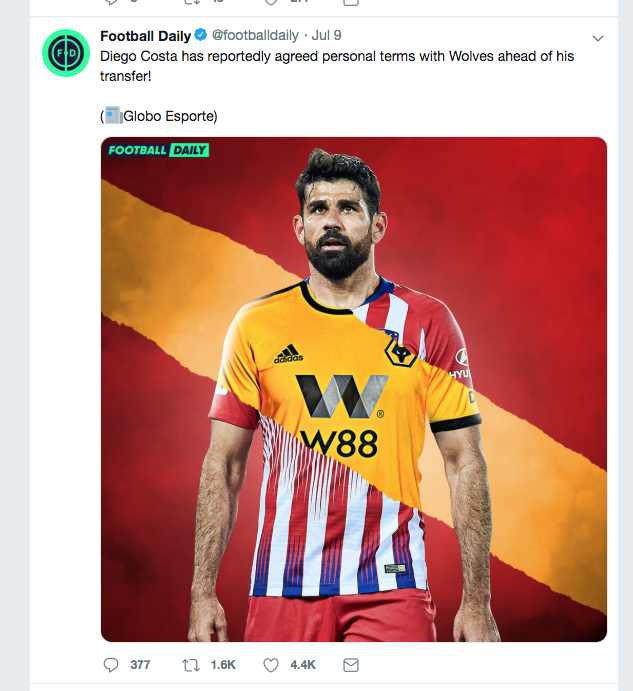Retweet using the retweet arrows icon
The image size is (633, 691).
point(191,664)
